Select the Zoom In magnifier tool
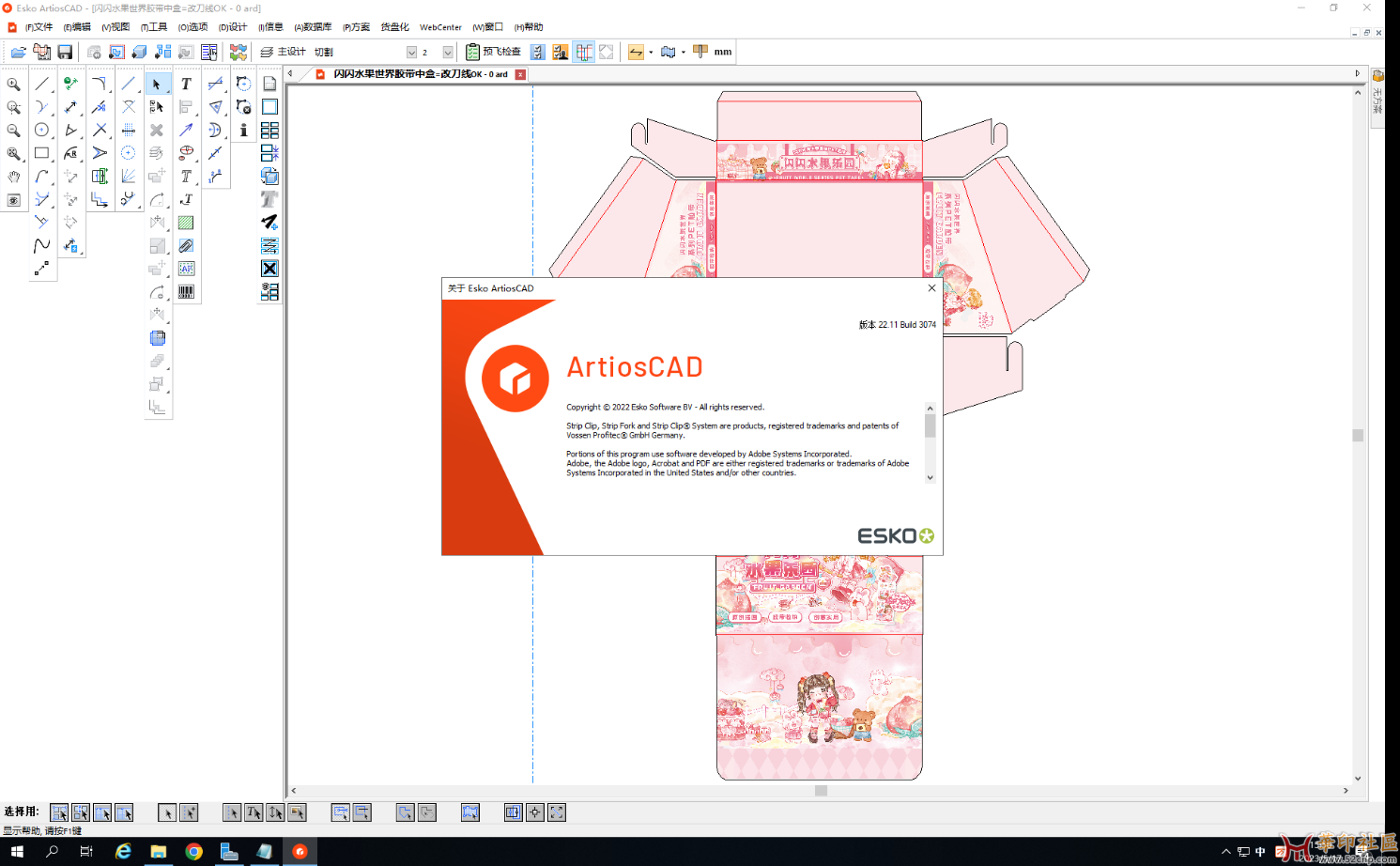Screen dimensions: 1400x866 pyautogui.click(x=13, y=85)
